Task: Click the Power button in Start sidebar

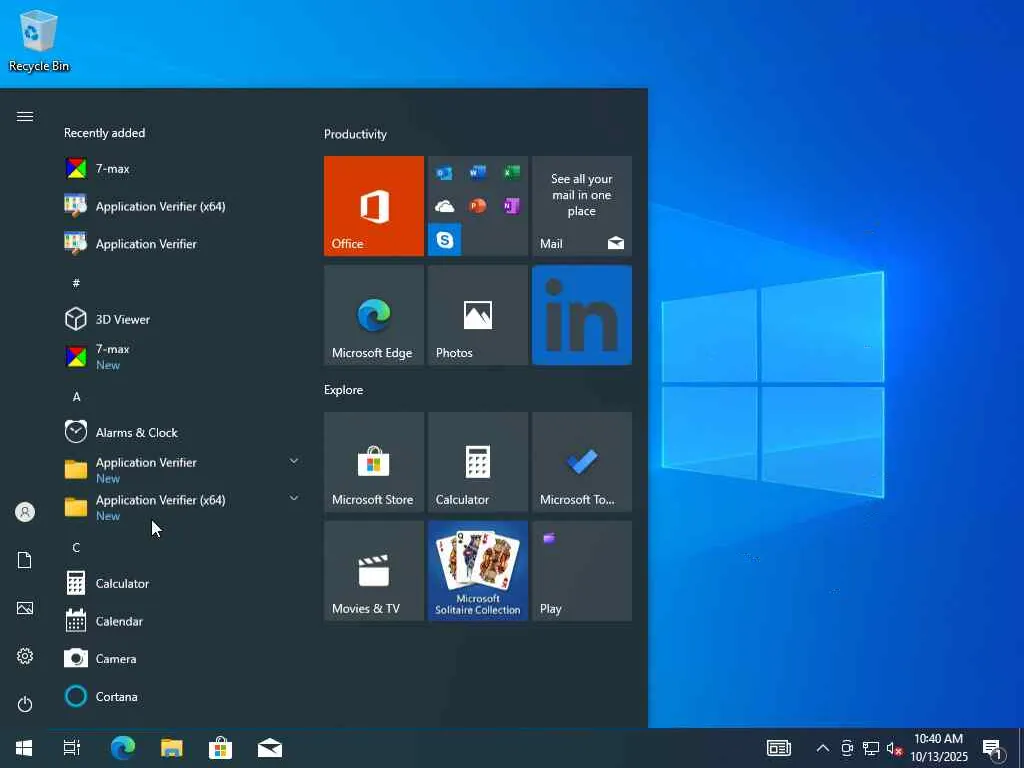Action: (x=25, y=704)
